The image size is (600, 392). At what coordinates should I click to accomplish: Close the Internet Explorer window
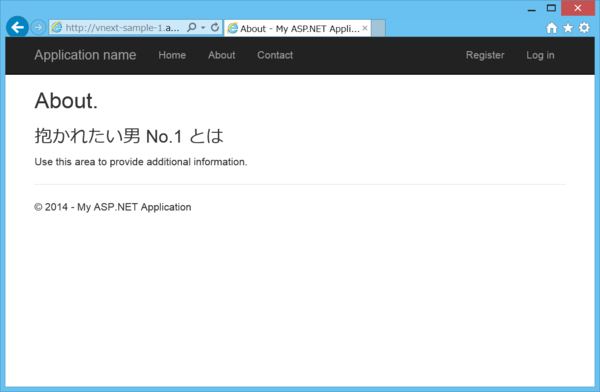point(578,8)
